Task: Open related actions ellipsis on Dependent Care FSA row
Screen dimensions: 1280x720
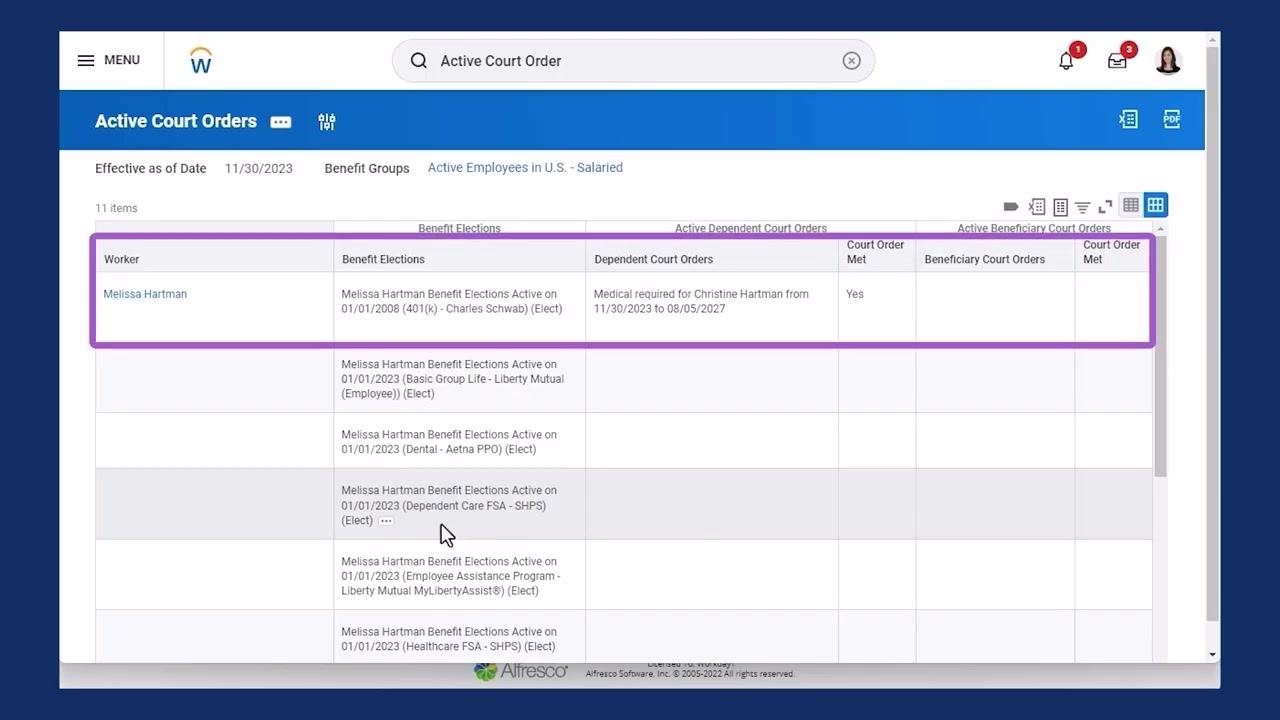Action: [x=385, y=521]
